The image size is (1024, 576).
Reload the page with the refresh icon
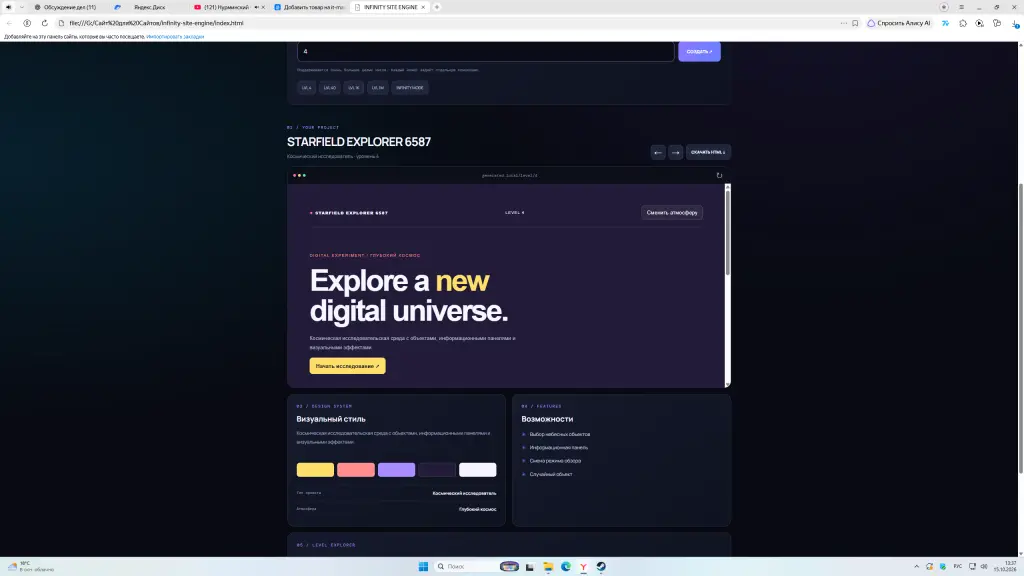point(44,23)
